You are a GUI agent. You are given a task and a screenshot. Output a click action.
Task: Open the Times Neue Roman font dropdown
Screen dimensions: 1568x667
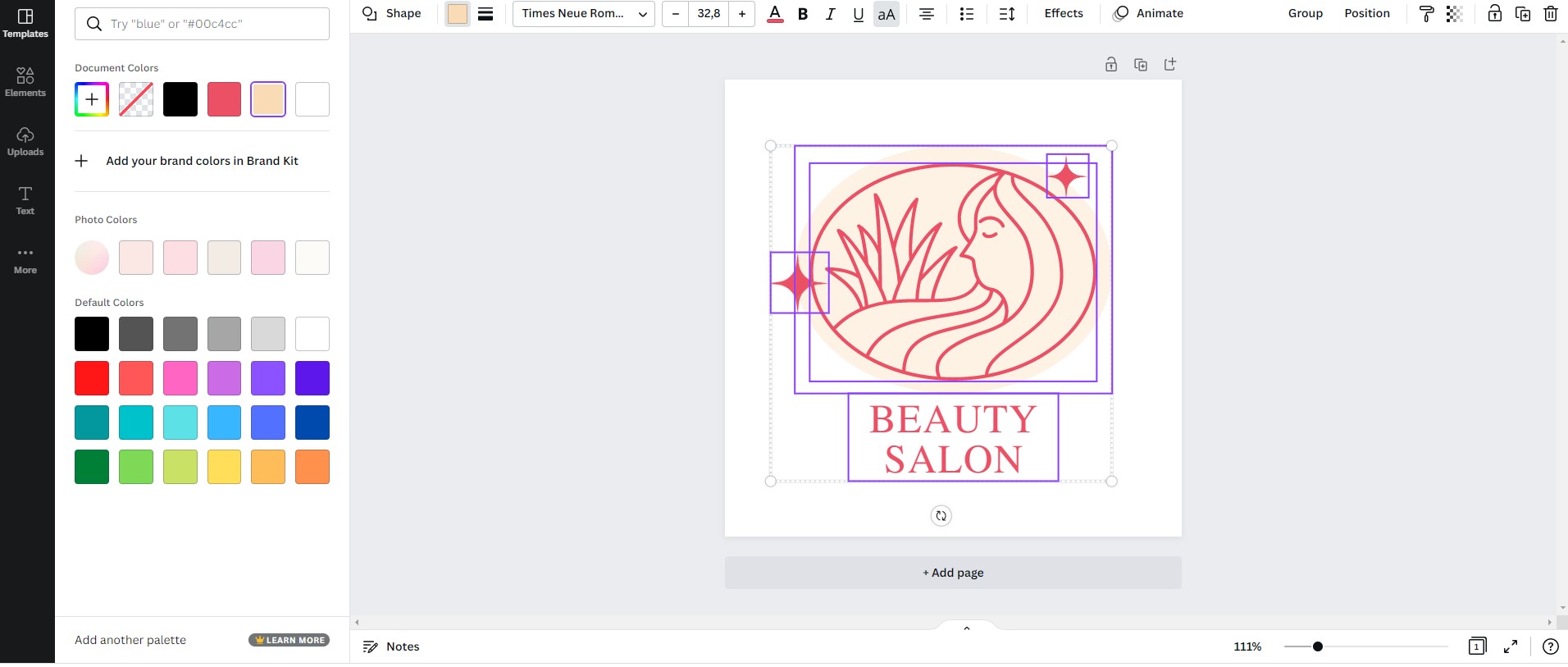[583, 14]
